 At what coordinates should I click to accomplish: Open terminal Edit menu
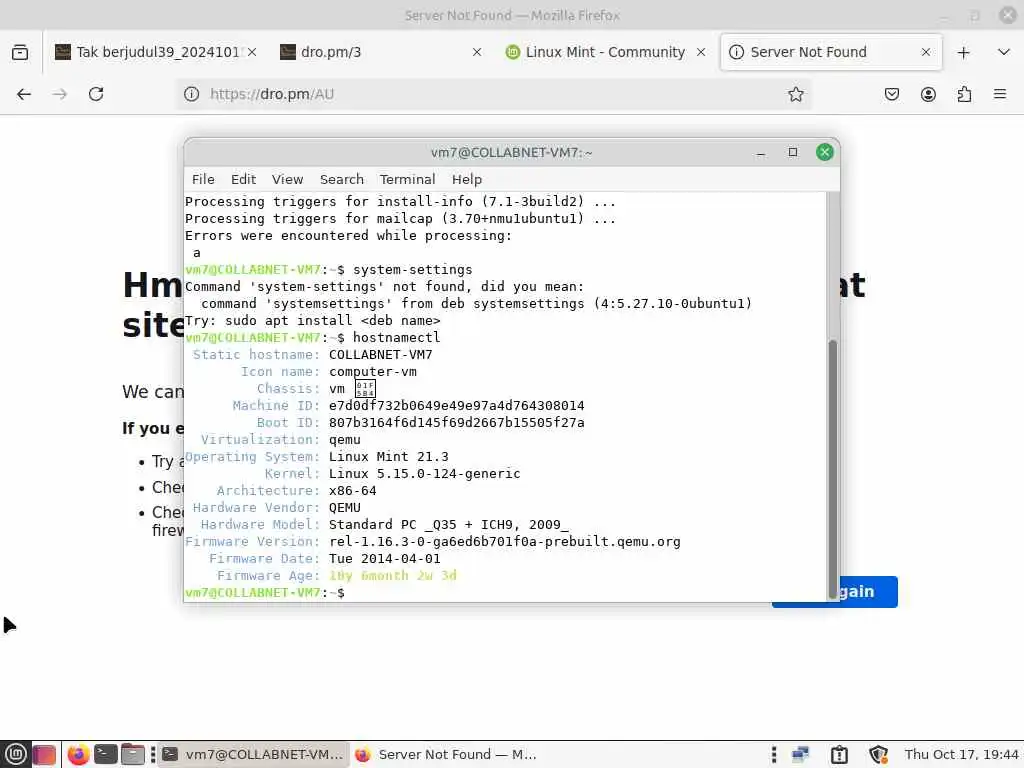pos(243,180)
